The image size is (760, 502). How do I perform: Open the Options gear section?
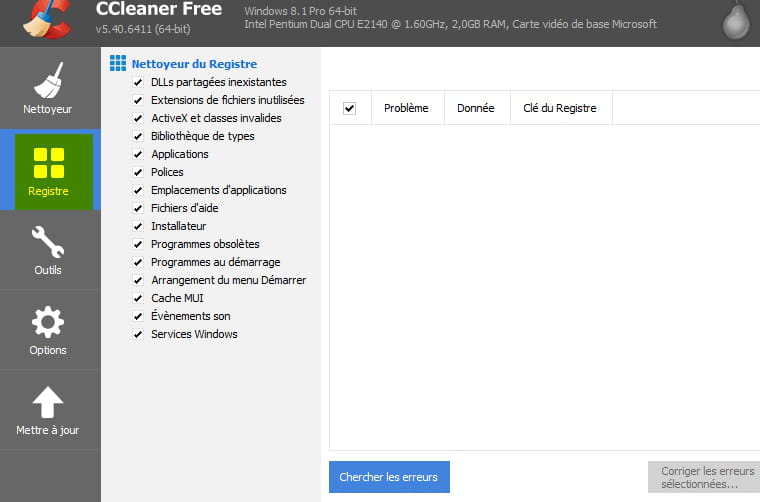[48, 331]
